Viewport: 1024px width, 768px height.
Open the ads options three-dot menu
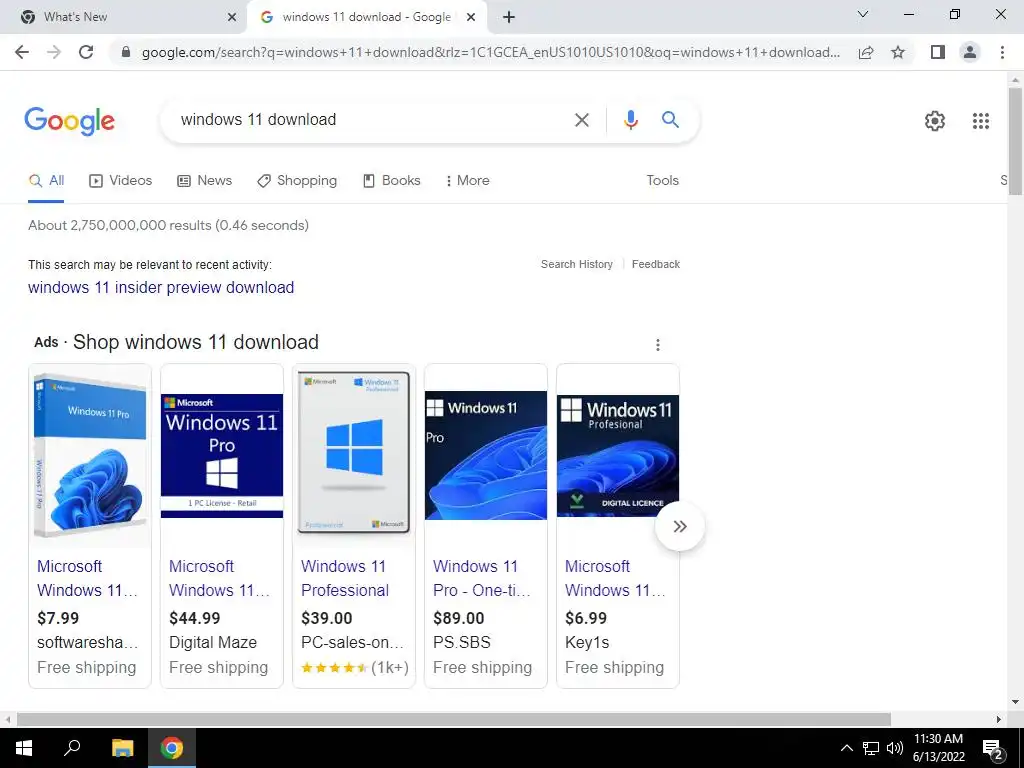click(658, 345)
